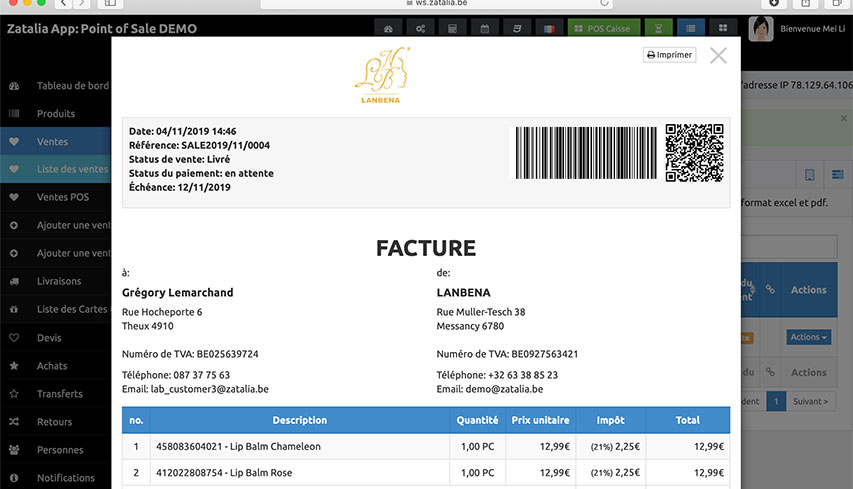The image size is (853, 489).
Task: Click the chain link icon in table header
Action: [x=770, y=289]
